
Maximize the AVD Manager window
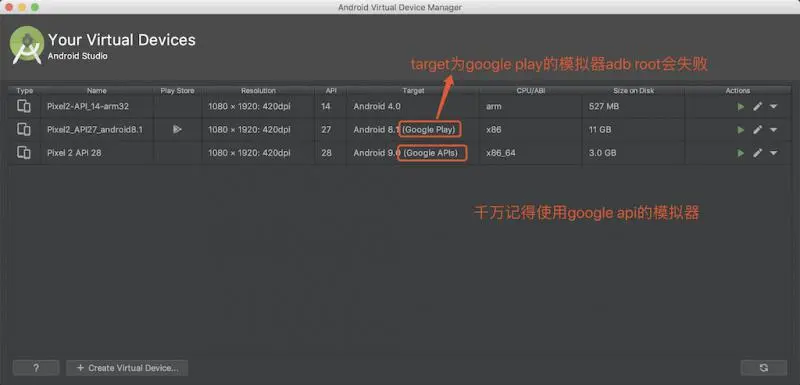(x=35, y=7)
